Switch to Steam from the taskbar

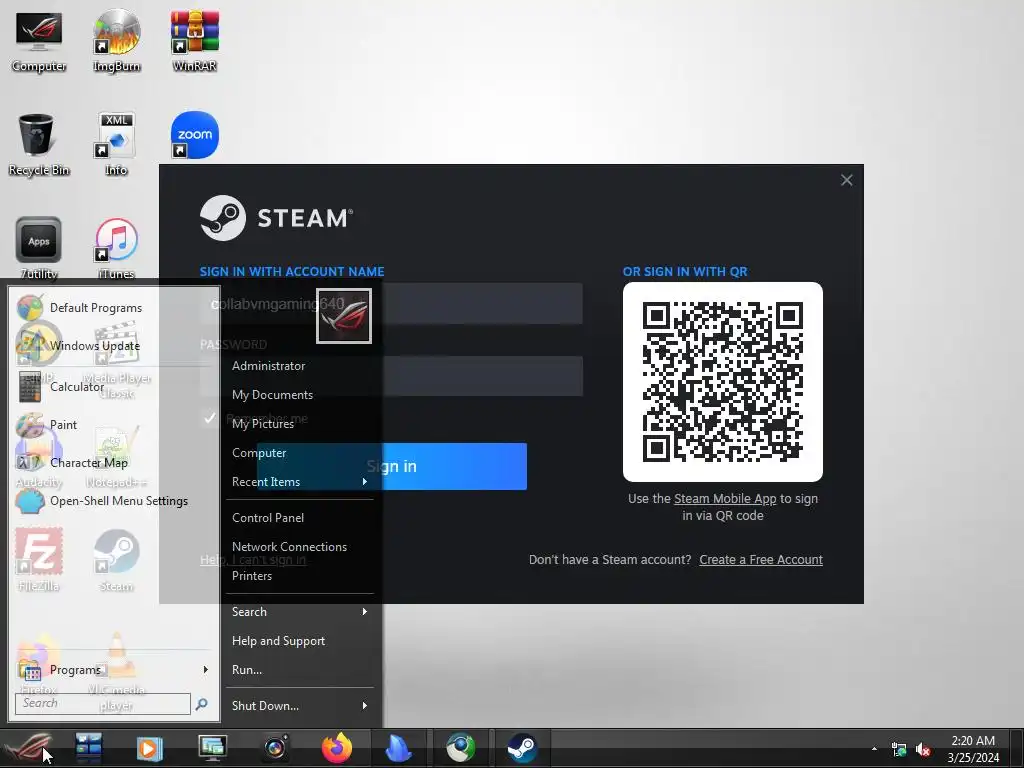pyautogui.click(x=522, y=748)
